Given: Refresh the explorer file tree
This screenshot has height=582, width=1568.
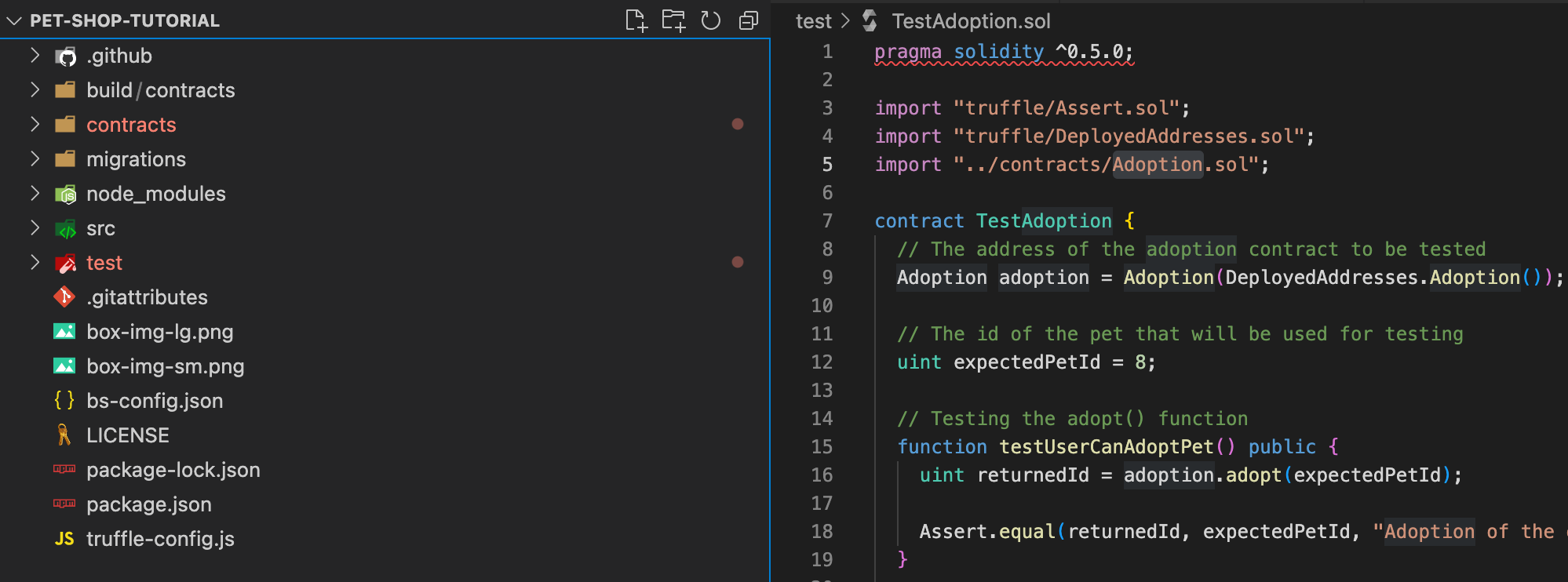Looking at the screenshot, I should (711, 20).
